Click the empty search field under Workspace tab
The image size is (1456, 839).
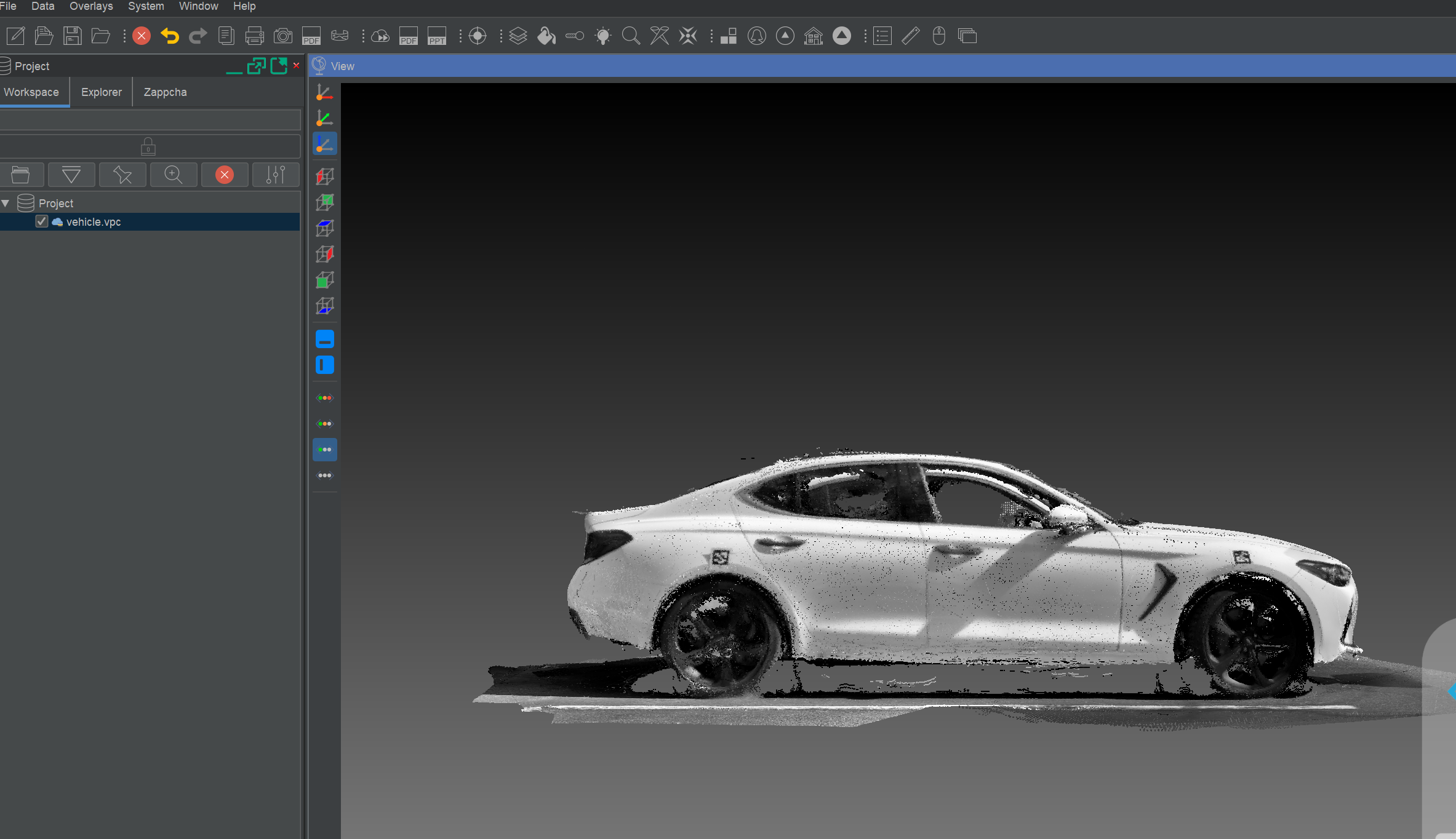click(150, 119)
